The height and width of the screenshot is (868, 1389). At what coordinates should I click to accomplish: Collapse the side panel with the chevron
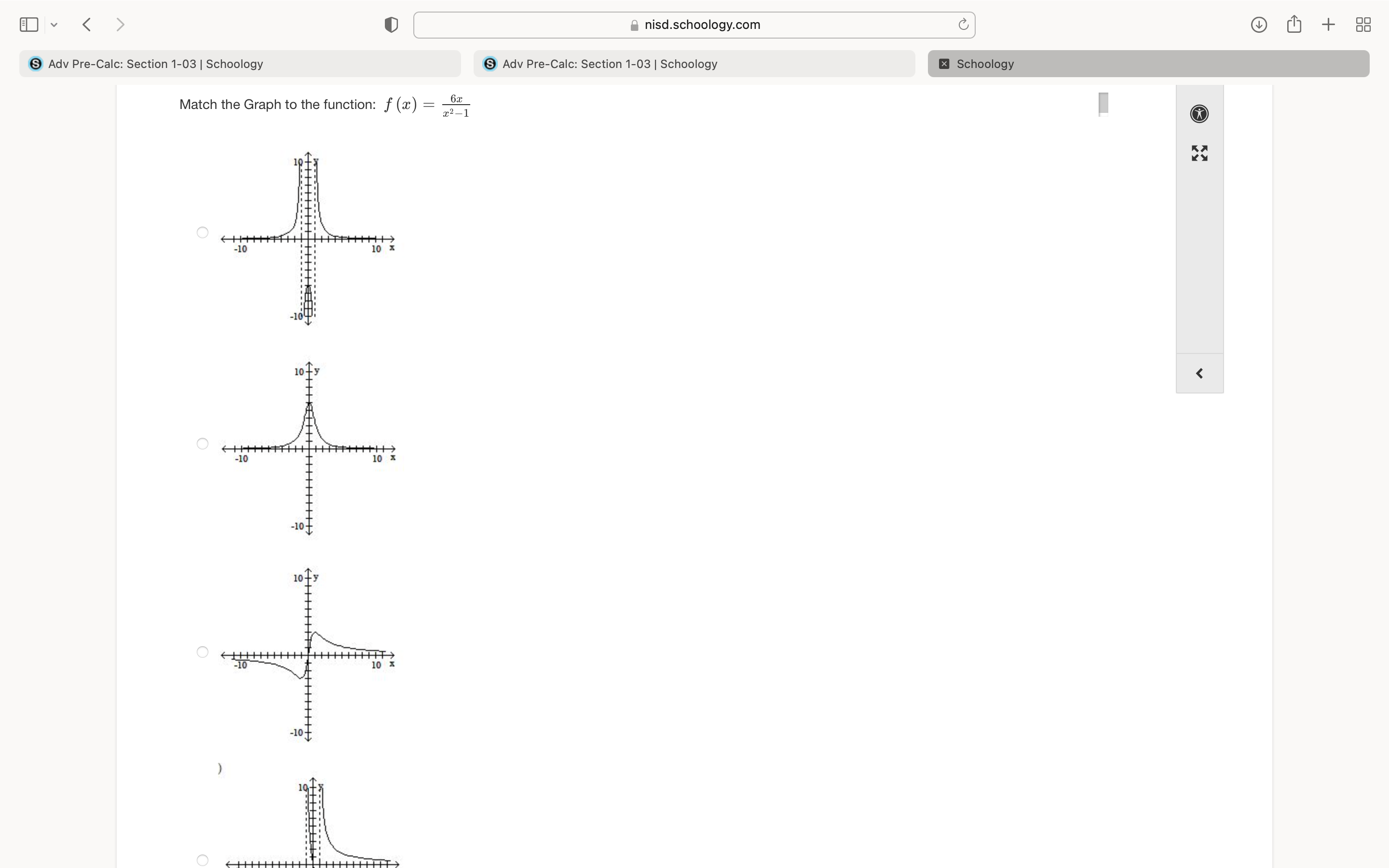1199,374
